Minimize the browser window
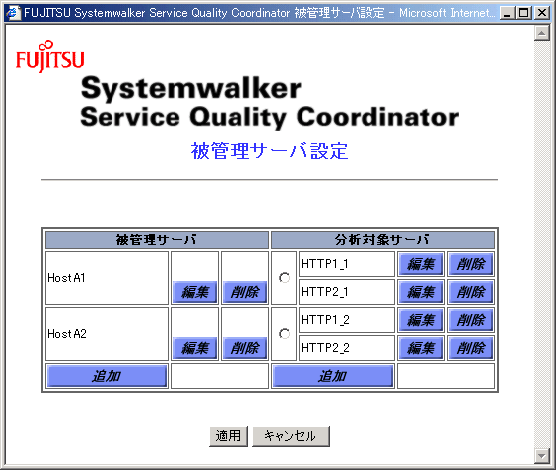556x470 pixels. 507,13
